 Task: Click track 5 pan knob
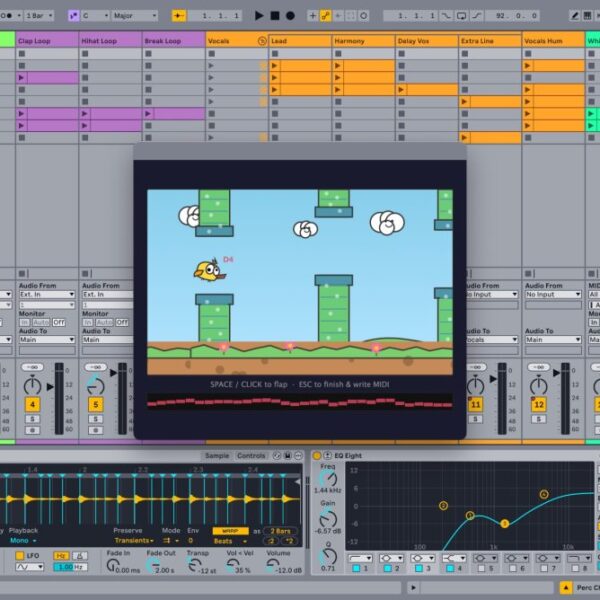coord(96,385)
